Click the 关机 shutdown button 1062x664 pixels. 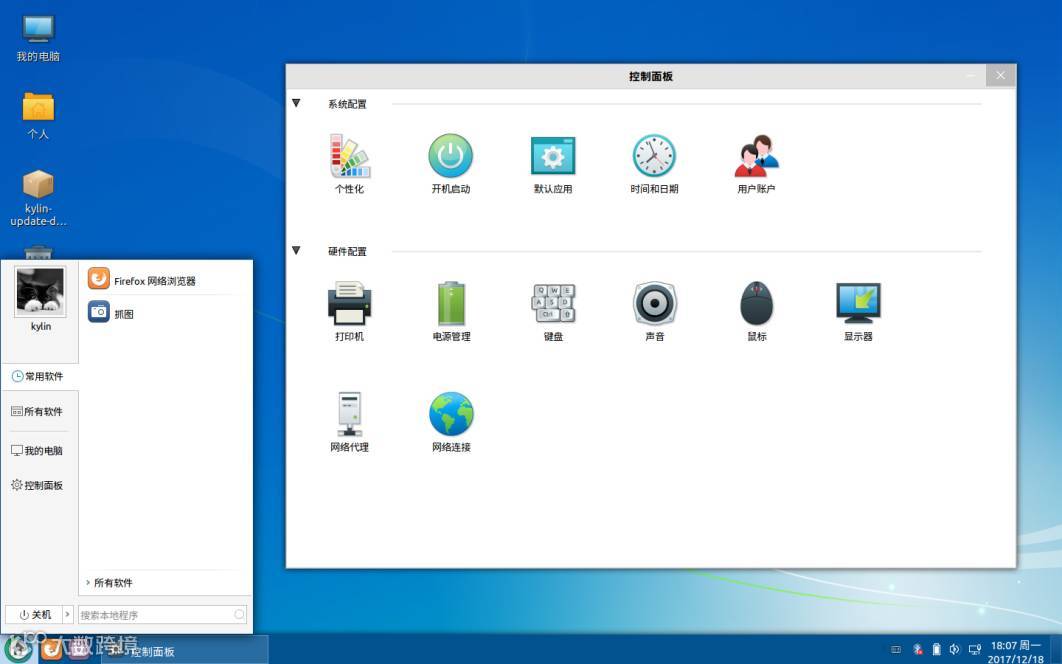(34, 615)
